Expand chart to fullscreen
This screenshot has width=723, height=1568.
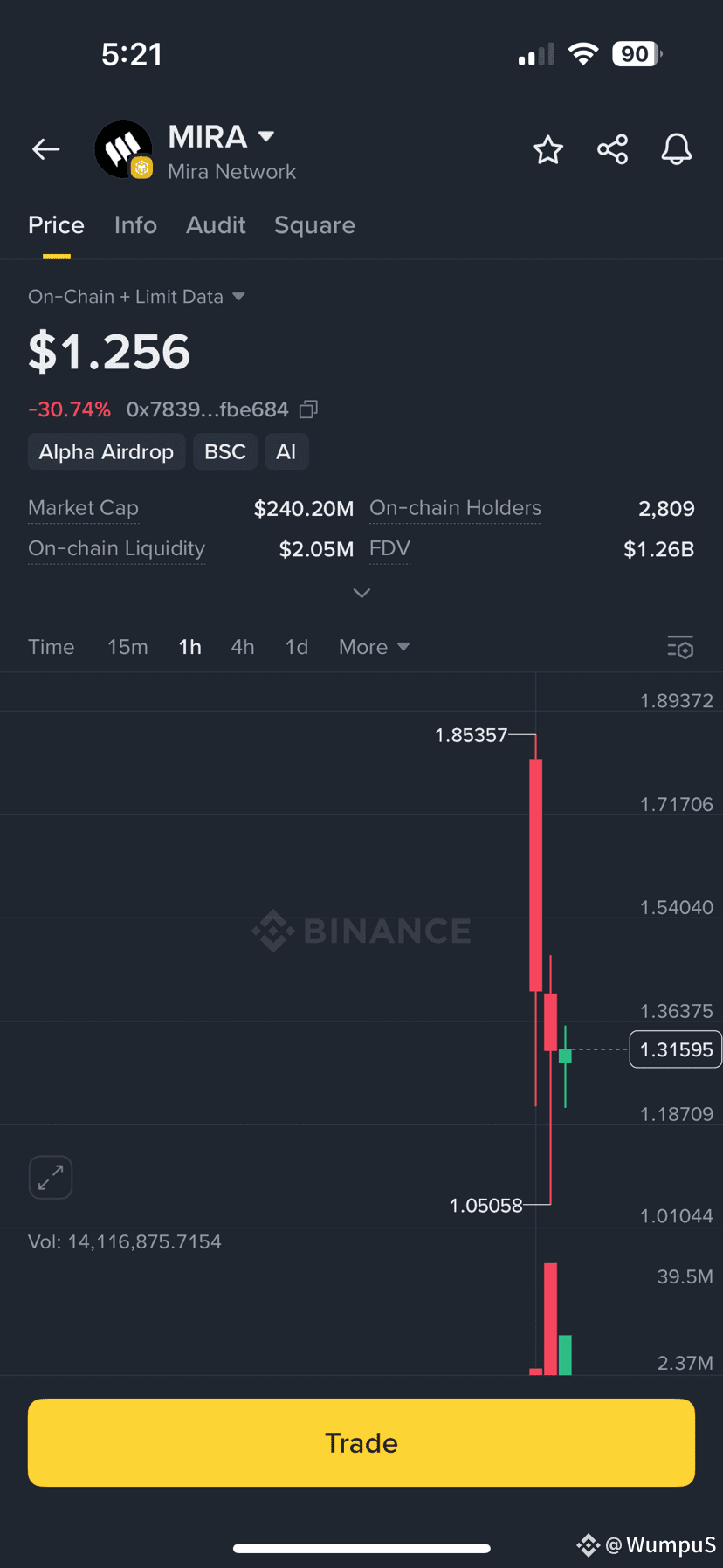[51, 1178]
